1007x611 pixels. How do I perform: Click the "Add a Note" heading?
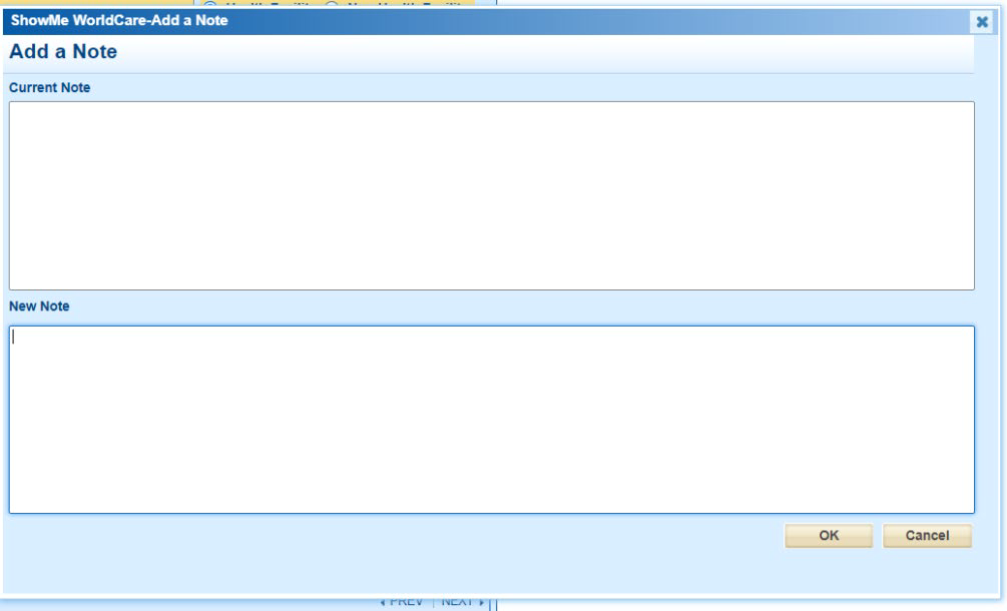point(63,51)
